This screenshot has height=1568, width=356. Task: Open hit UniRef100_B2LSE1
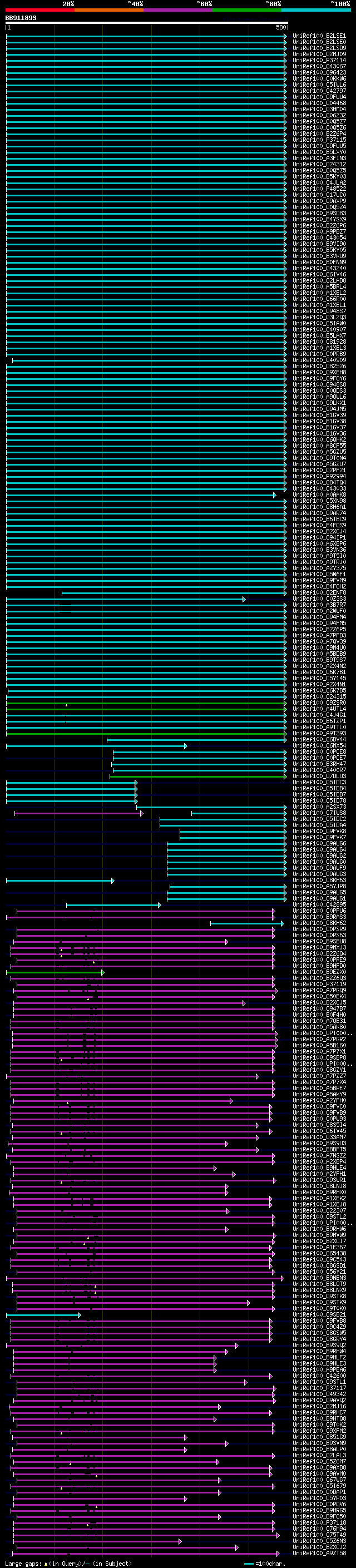pyautogui.click(x=319, y=36)
